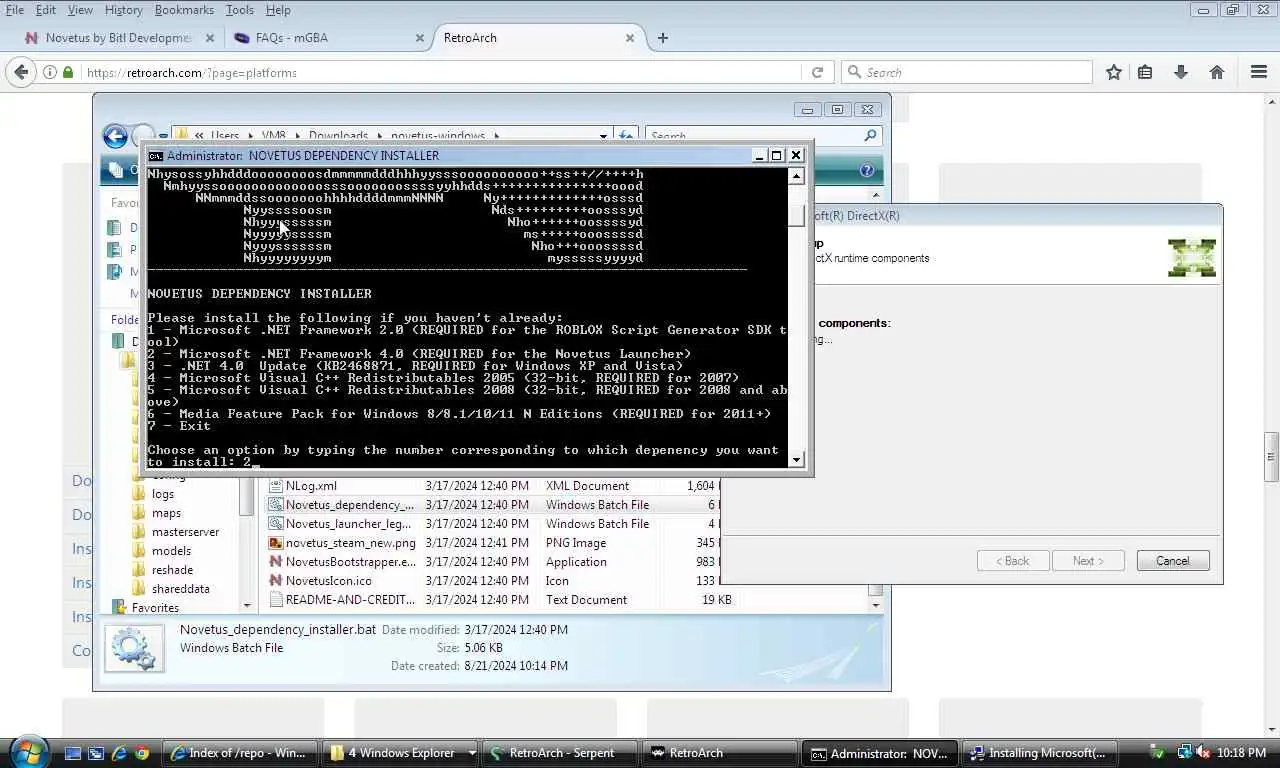Screen dimensions: 1280x768
Task: Select Favorites in Explorer folder tree
Action: coord(155,608)
